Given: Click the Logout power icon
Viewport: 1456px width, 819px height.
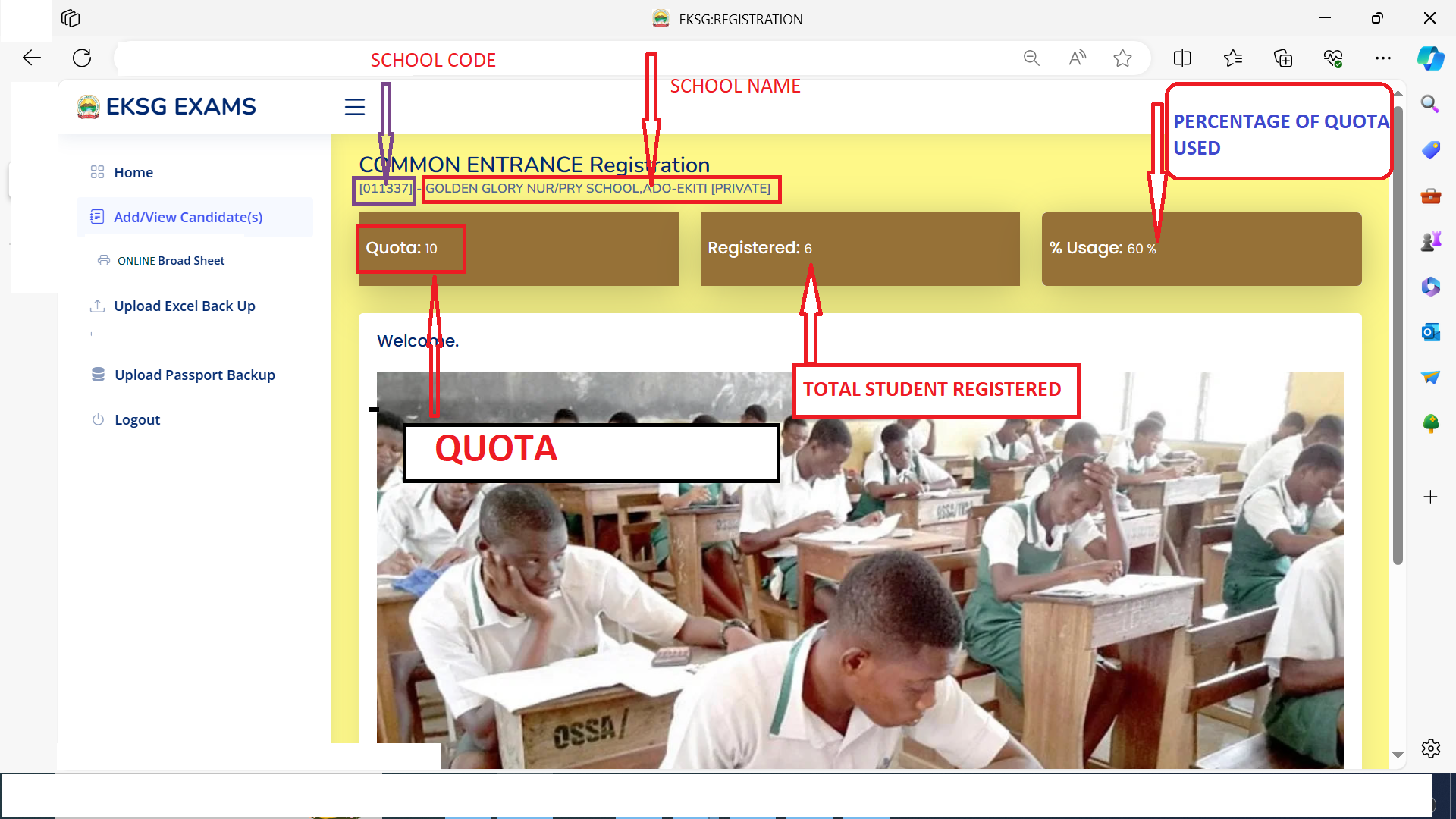Looking at the screenshot, I should point(98,419).
